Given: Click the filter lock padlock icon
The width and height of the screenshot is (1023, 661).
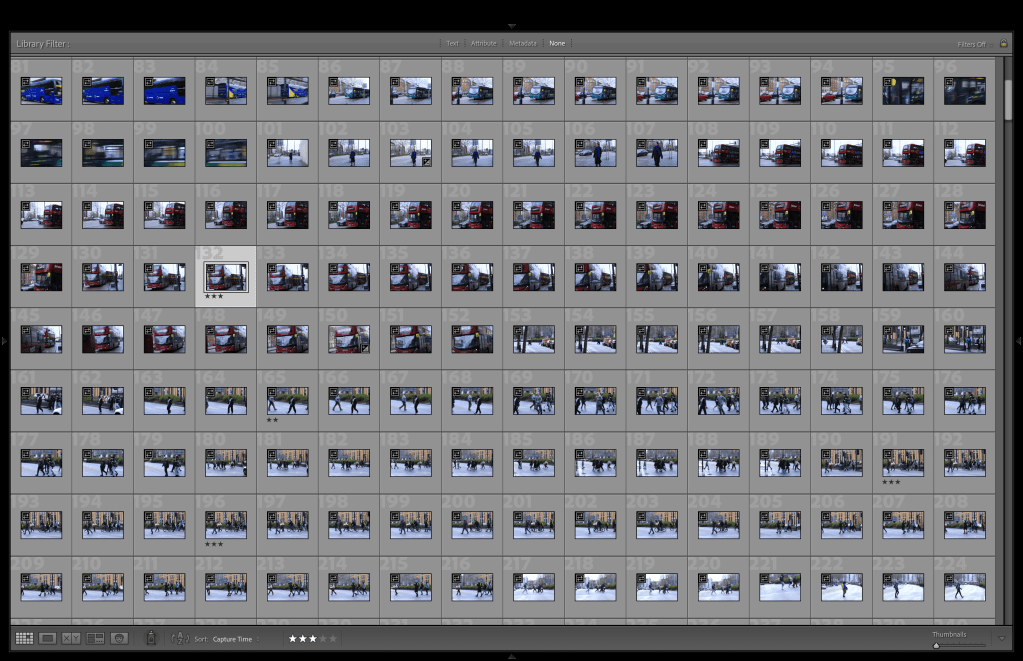Looking at the screenshot, I should pyautogui.click(x=1003, y=44).
